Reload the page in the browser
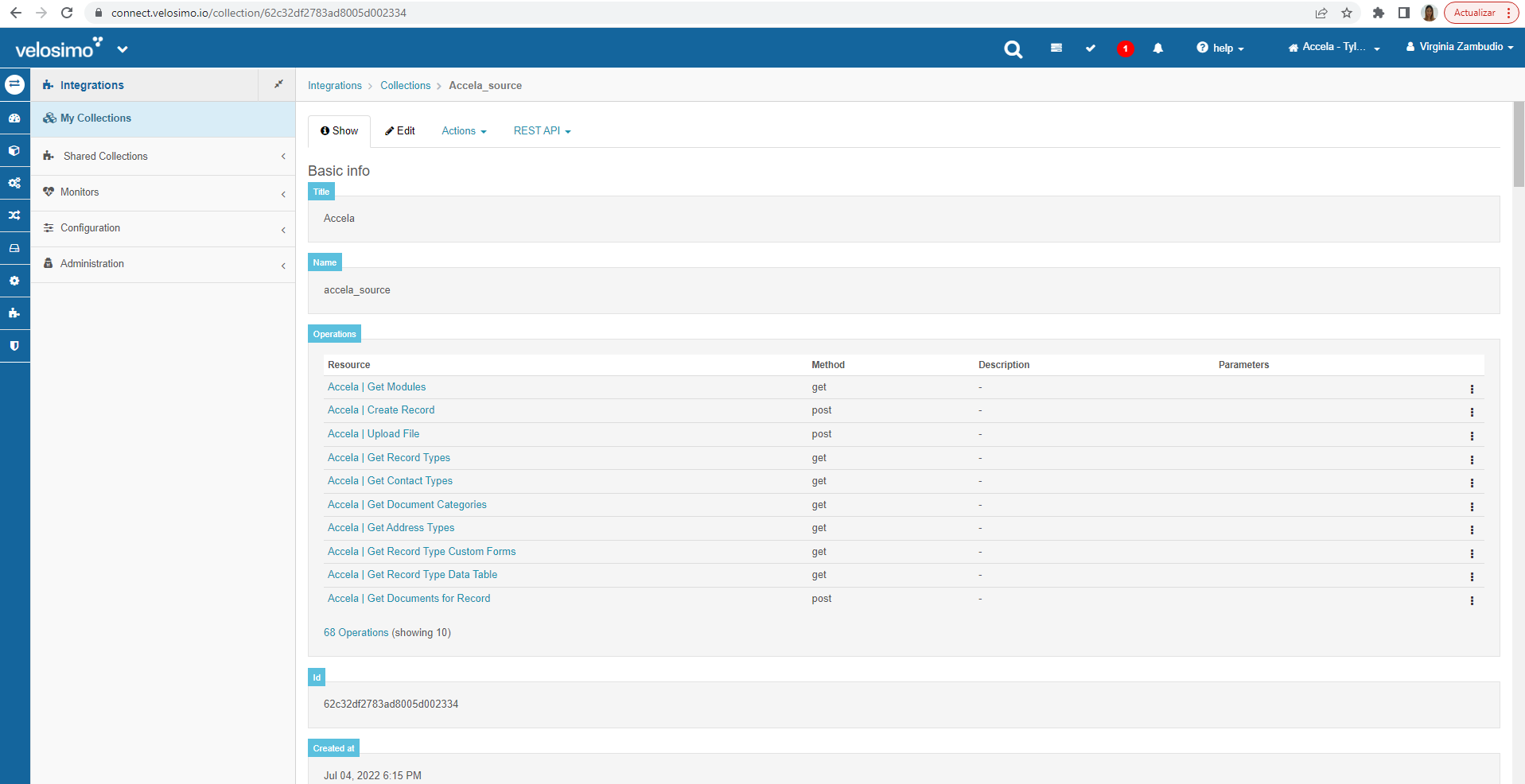Screen dimensions: 1525x784 [67, 13]
